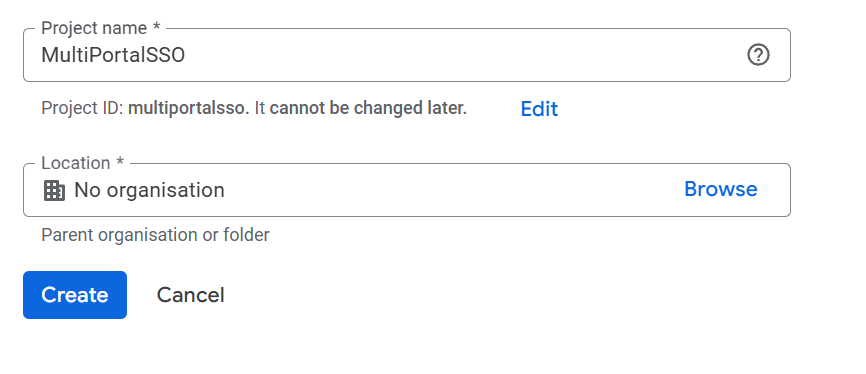This screenshot has width=866, height=374.
Task: Open the project name help tooltip icon
Action: (758, 55)
